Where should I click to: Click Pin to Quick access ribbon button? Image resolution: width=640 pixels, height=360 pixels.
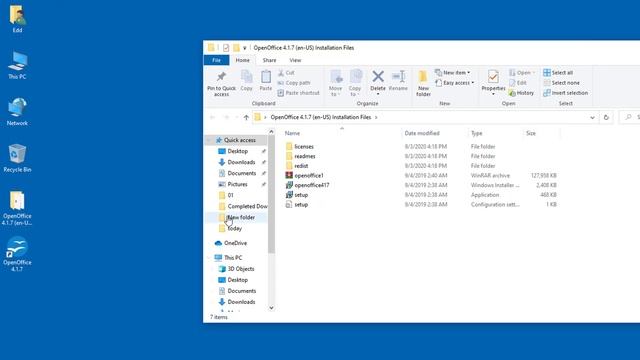[x=221, y=84]
